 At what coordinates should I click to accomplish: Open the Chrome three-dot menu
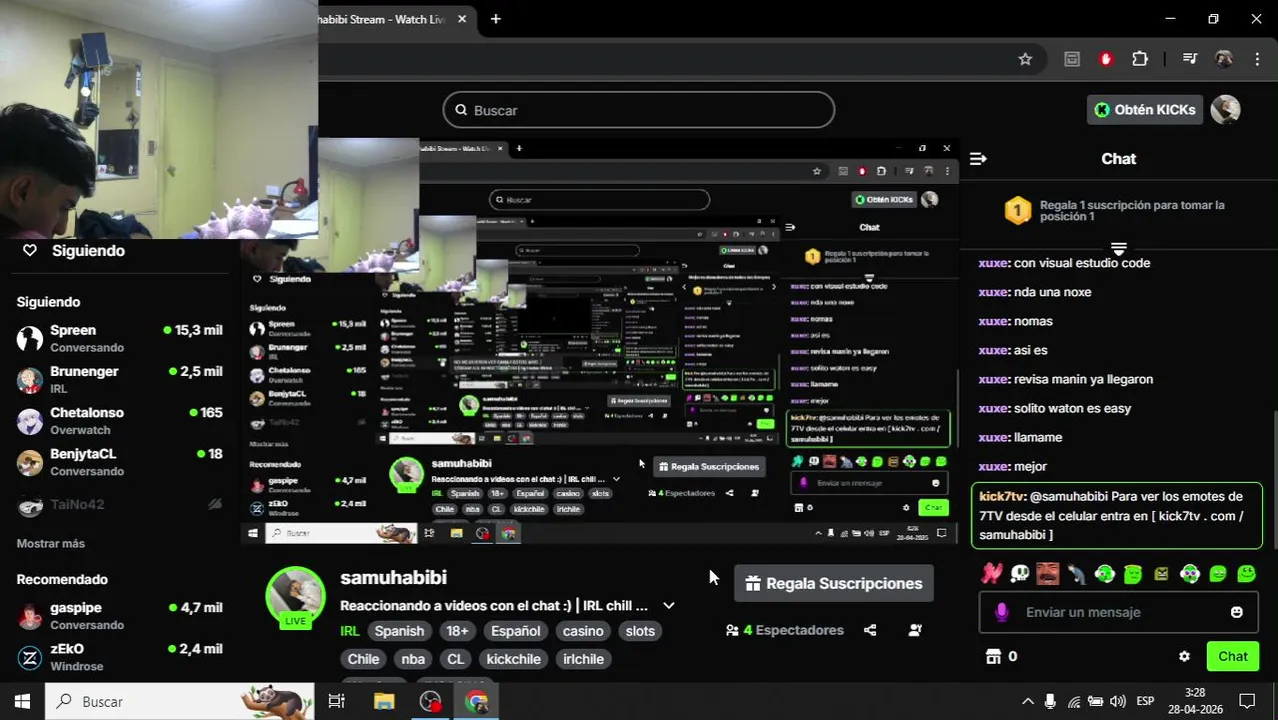click(1256, 59)
